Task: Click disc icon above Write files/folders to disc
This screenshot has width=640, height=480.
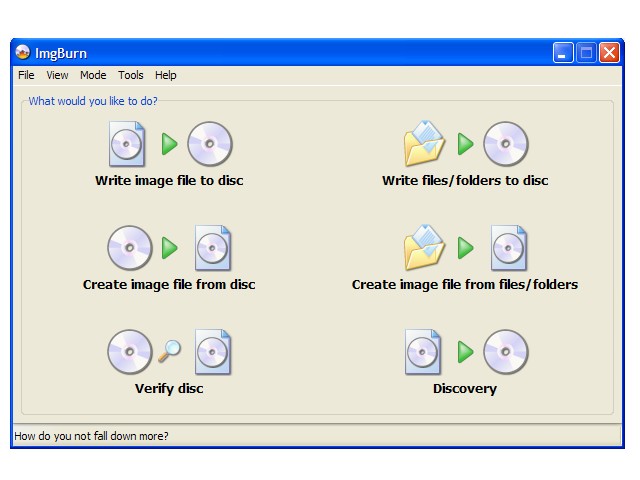Action: (506, 144)
